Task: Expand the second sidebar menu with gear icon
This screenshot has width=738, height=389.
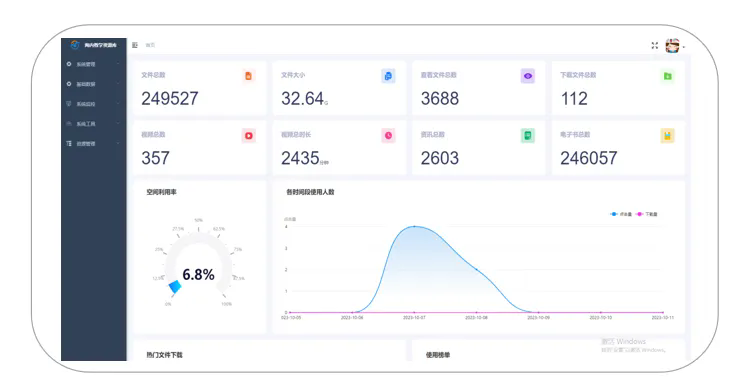Action: 93,84
